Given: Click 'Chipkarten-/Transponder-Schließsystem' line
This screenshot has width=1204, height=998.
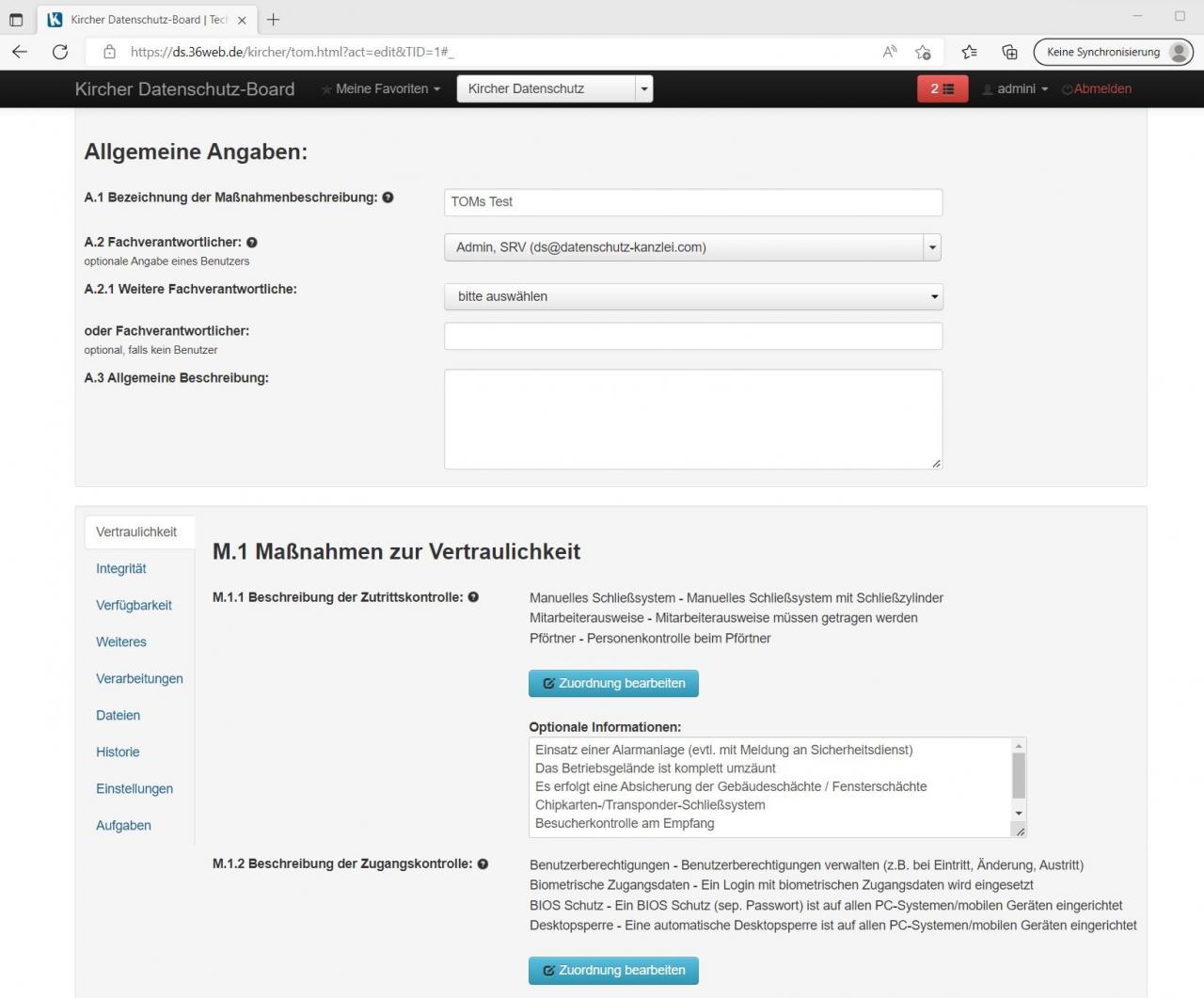Looking at the screenshot, I should point(650,804).
